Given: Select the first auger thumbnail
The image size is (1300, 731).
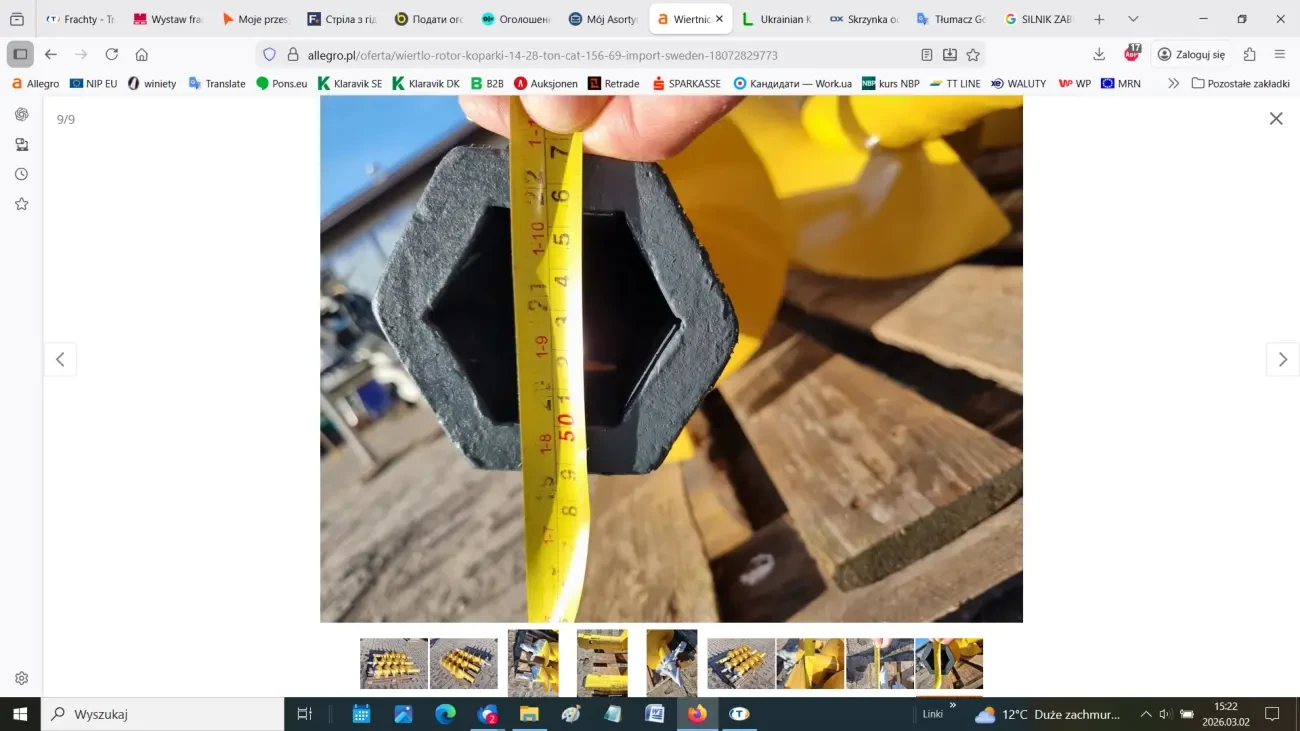Looking at the screenshot, I should 393,663.
